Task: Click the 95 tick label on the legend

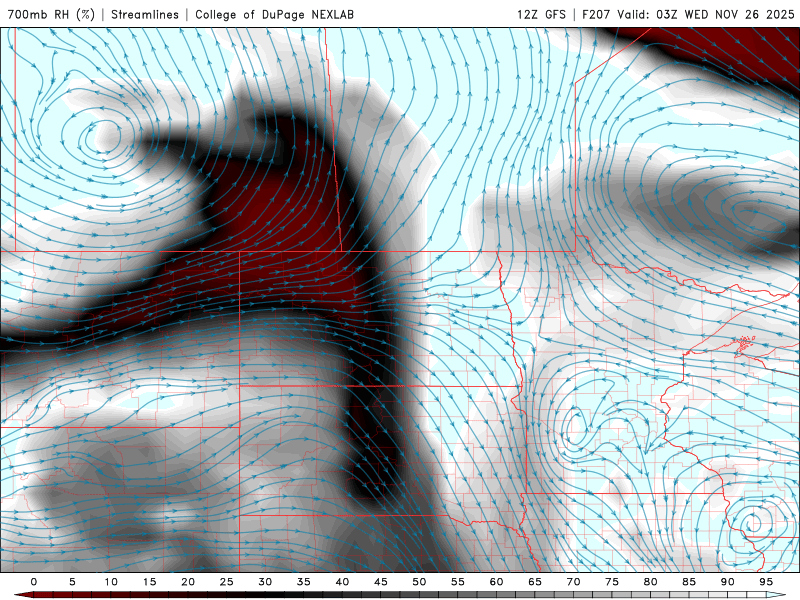Action: click(766, 582)
